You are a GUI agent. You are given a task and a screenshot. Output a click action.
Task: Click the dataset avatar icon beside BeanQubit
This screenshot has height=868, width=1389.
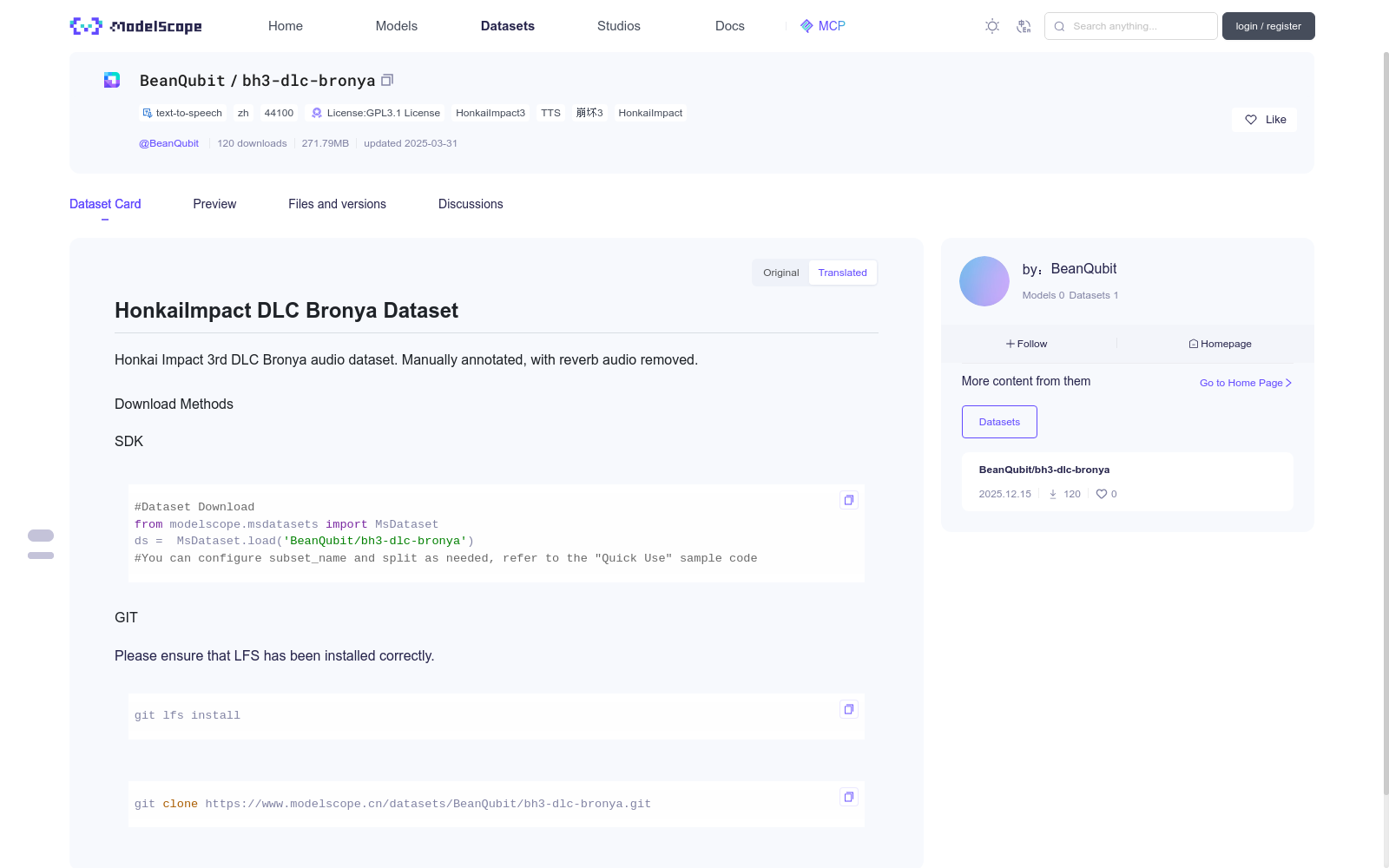112,80
